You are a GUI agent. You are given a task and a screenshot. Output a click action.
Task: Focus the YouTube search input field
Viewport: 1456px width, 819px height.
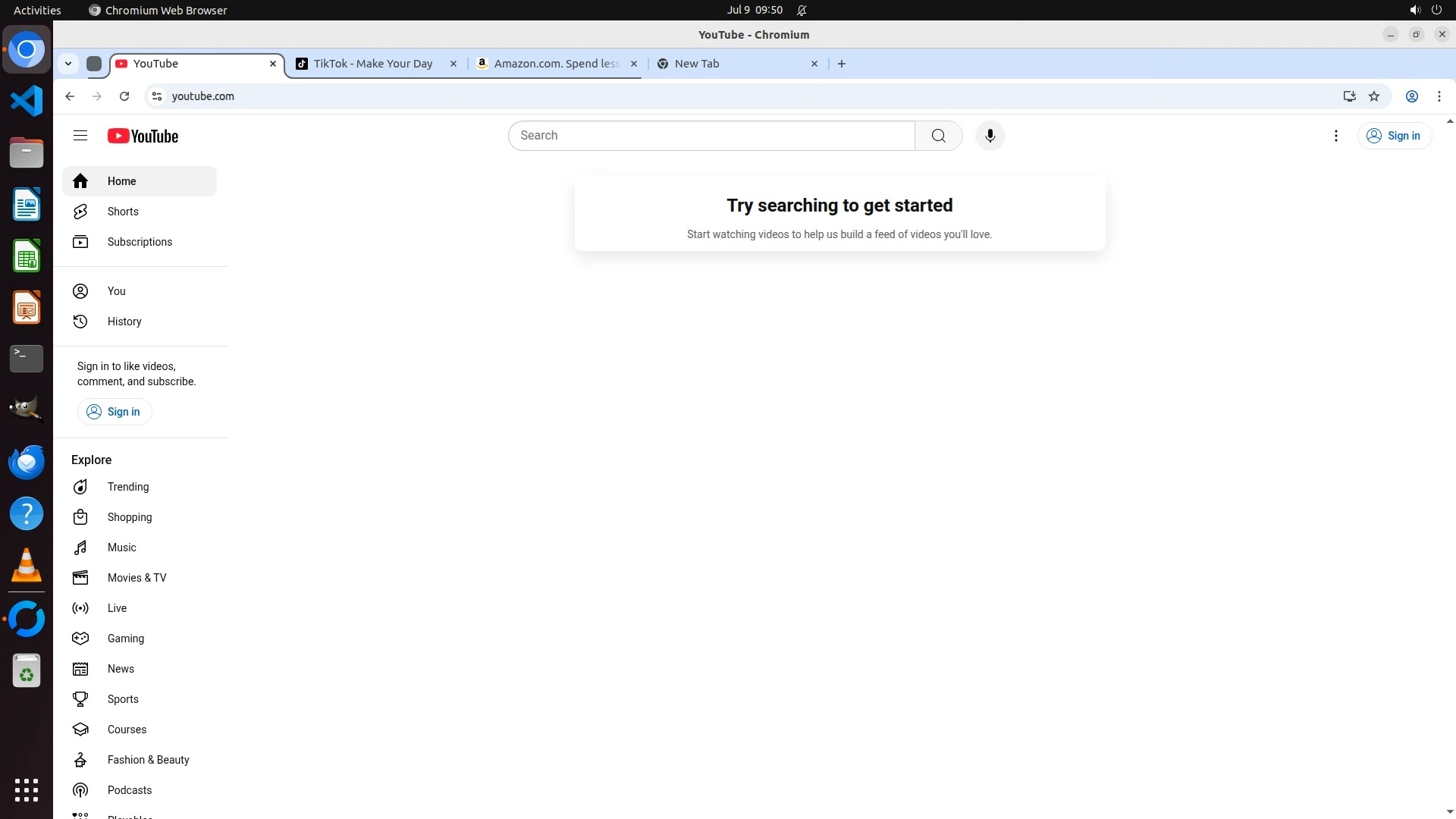(x=711, y=136)
